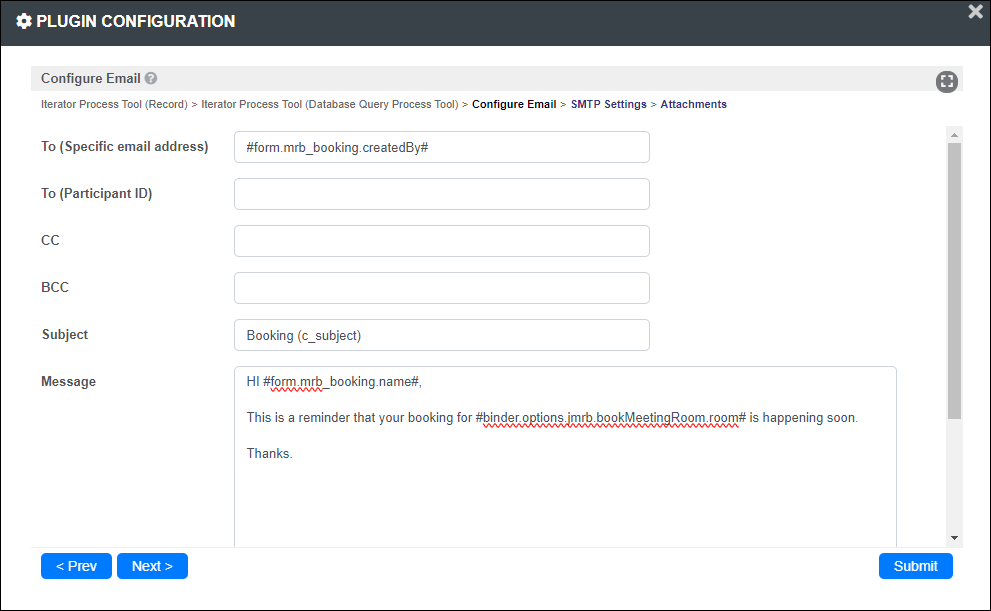Image resolution: width=991 pixels, height=611 pixels.
Task: Submit the plugin configuration
Action: coord(915,566)
